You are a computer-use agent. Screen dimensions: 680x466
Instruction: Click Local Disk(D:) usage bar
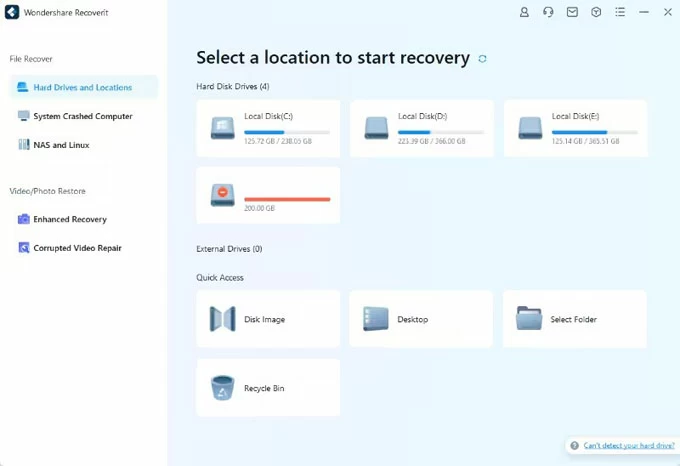click(x=441, y=132)
